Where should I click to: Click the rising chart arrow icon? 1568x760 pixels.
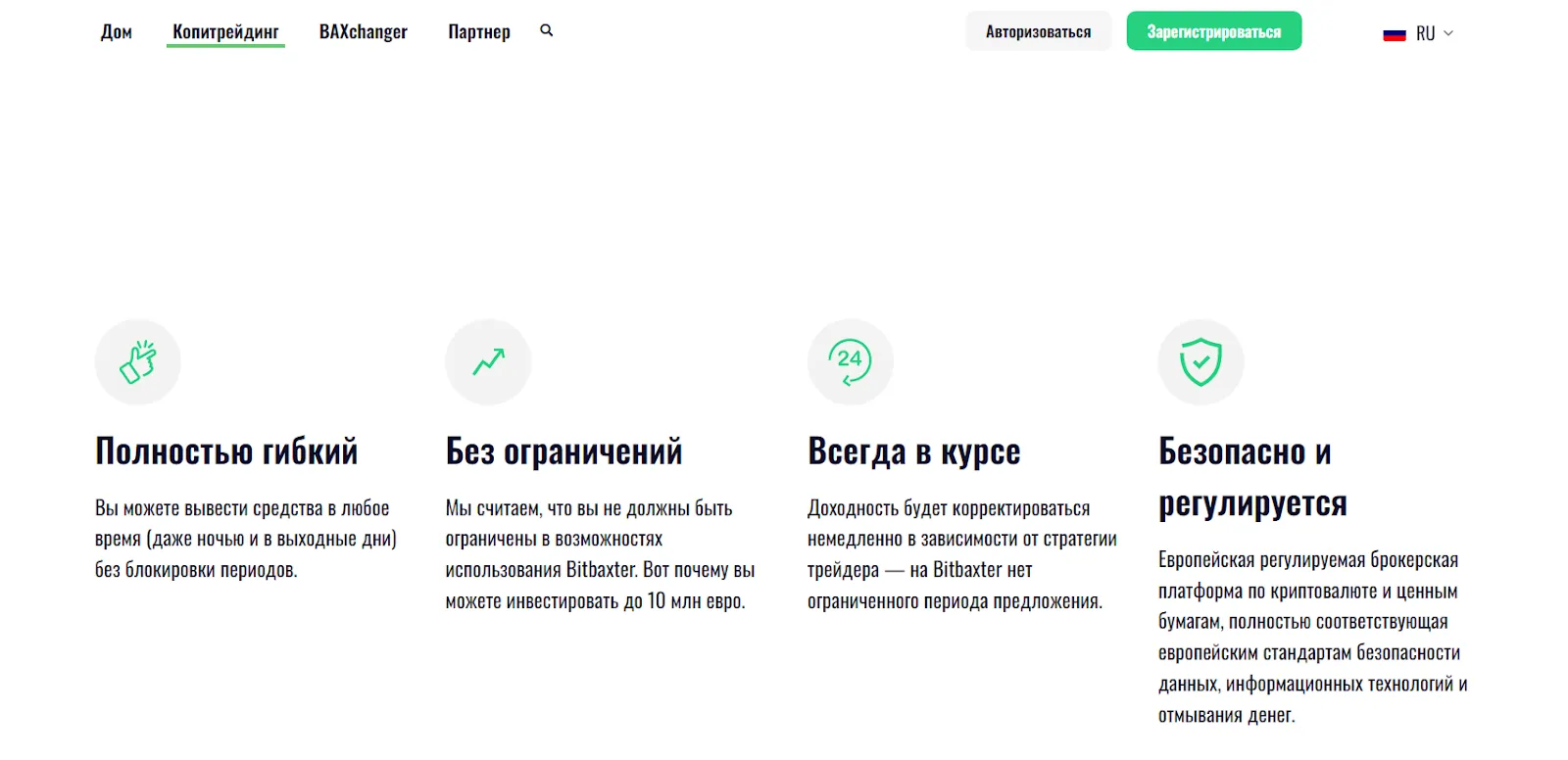pyautogui.click(x=488, y=361)
